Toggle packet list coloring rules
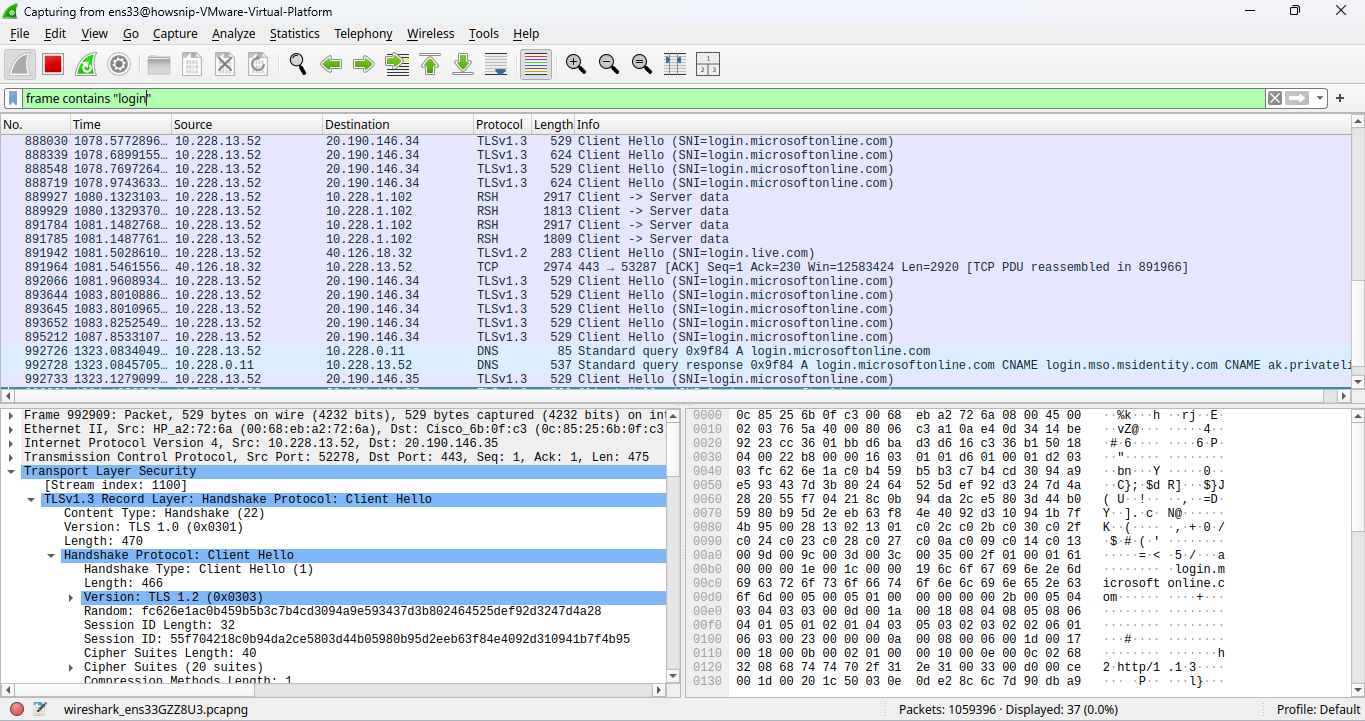1365x721 pixels. click(536, 64)
